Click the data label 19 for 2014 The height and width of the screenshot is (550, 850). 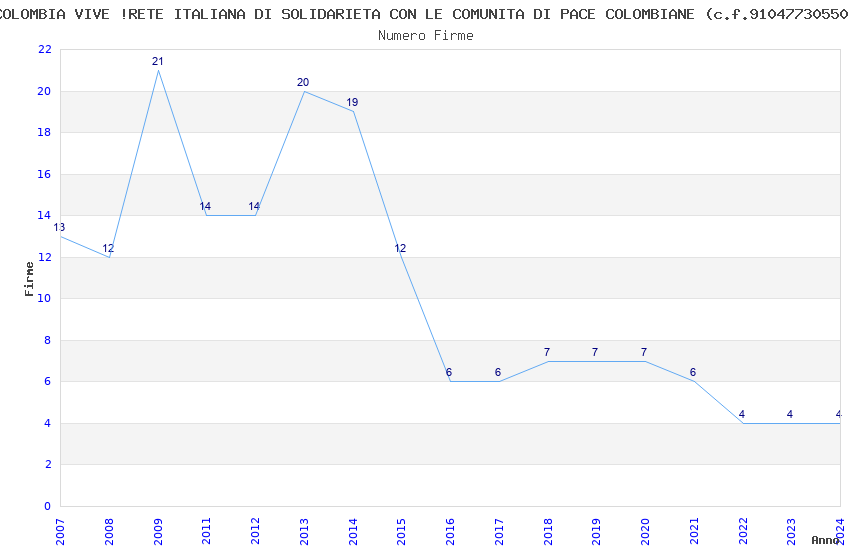pyautogui.click(x=352, y=102)
